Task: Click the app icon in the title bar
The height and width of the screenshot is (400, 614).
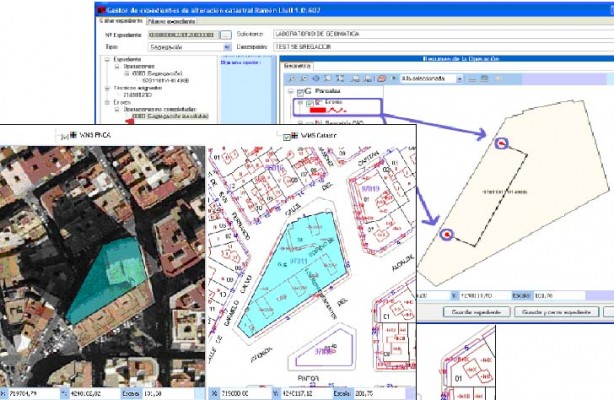Action: tap(101, 10)
